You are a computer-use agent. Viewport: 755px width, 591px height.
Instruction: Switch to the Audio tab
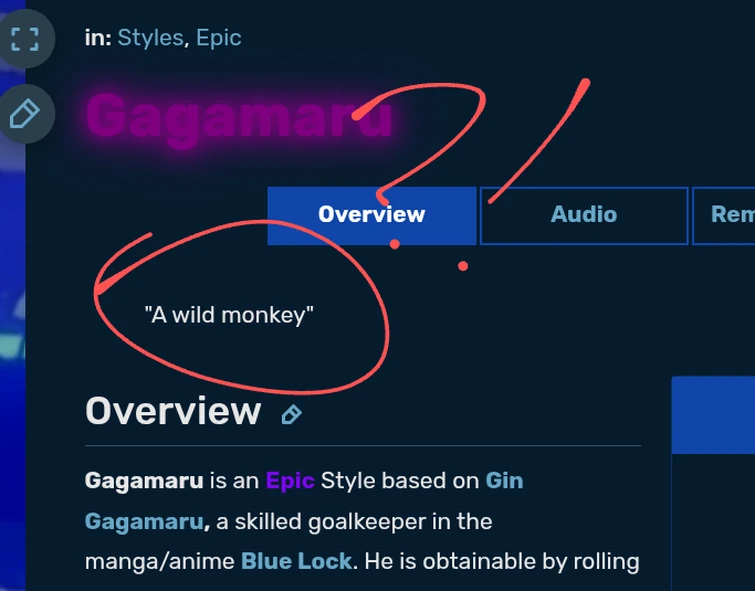584,215
